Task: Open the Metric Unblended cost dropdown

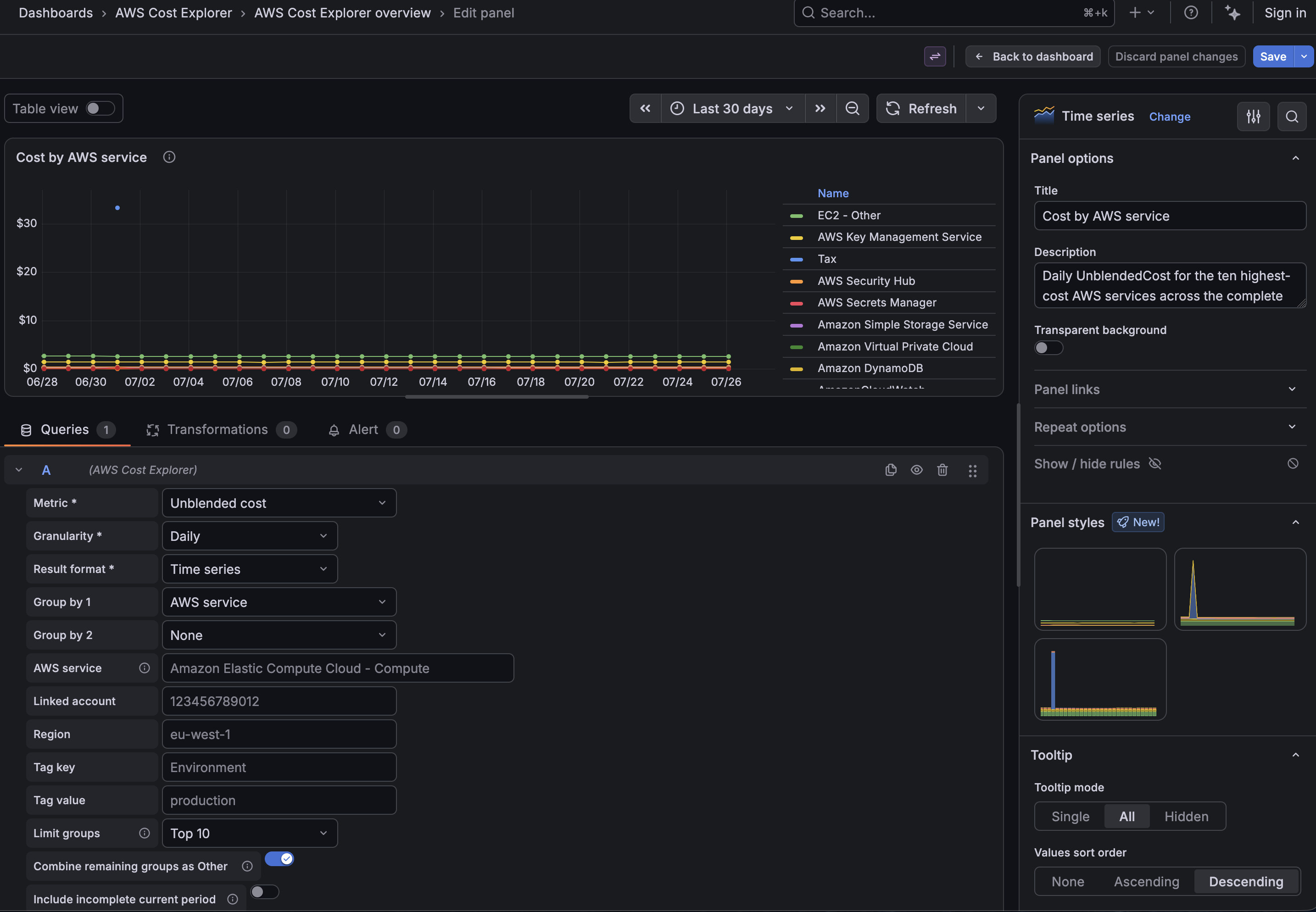Action: 279,503
